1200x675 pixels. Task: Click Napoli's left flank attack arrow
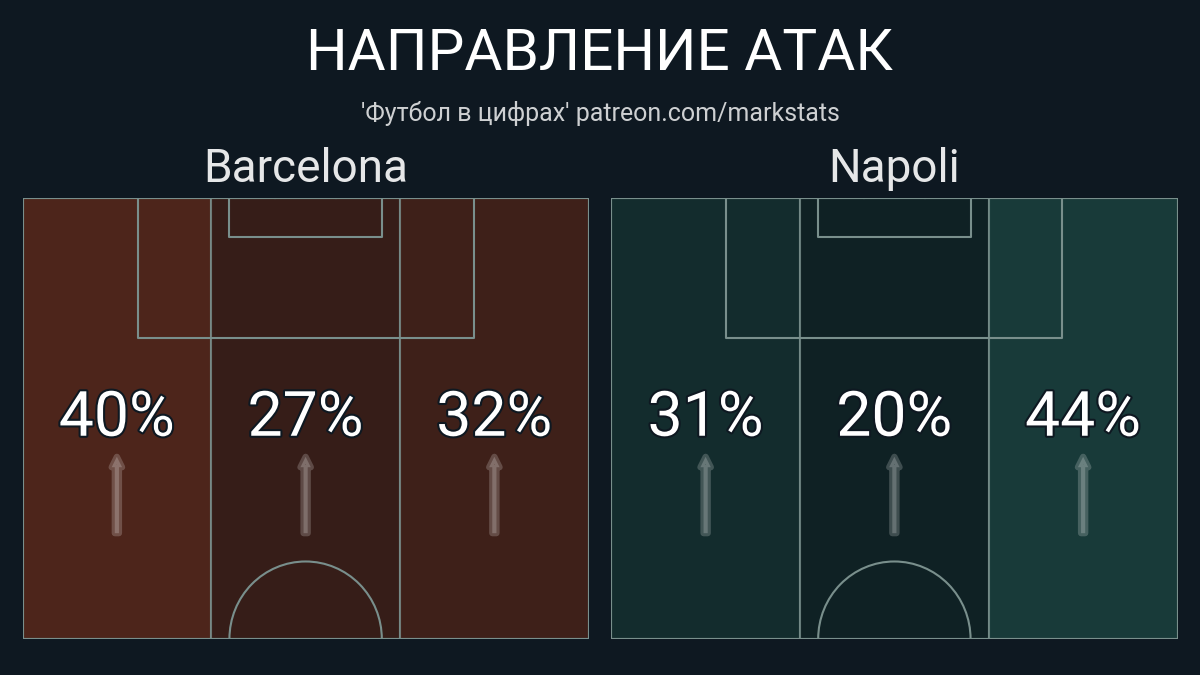(x=705, y=495)
